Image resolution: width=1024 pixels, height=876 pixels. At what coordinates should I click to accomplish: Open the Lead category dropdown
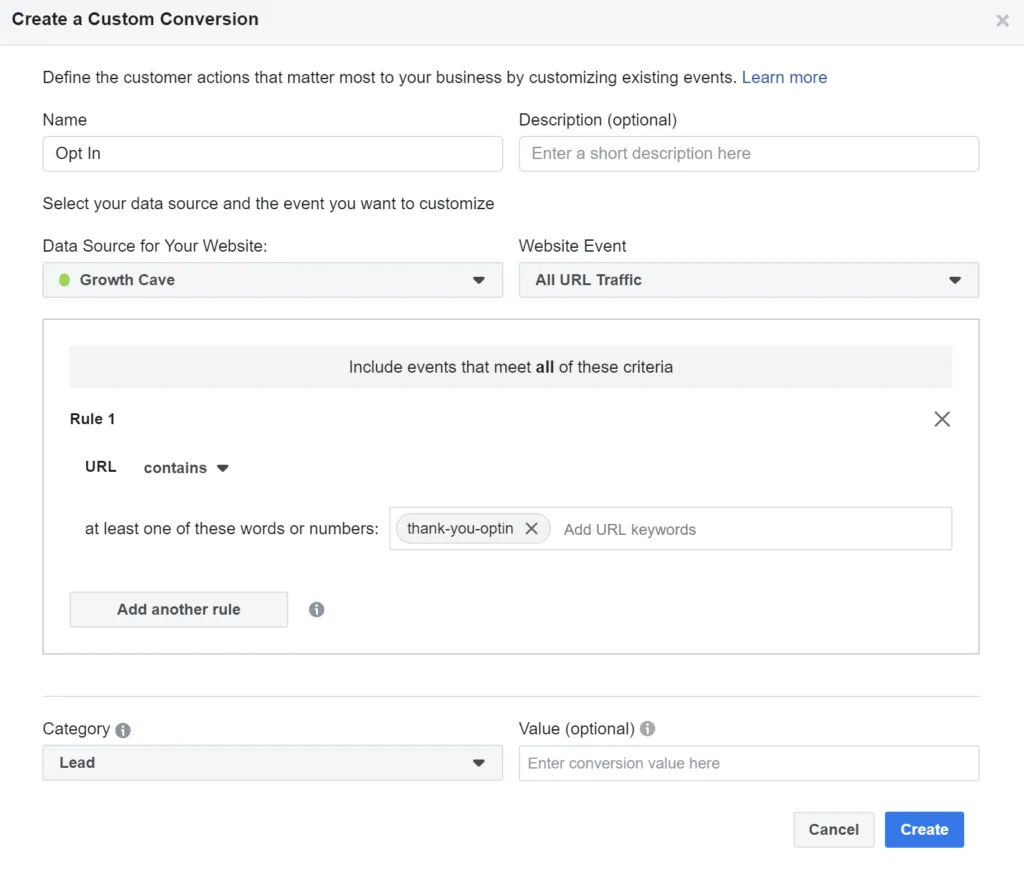(272, 763)
